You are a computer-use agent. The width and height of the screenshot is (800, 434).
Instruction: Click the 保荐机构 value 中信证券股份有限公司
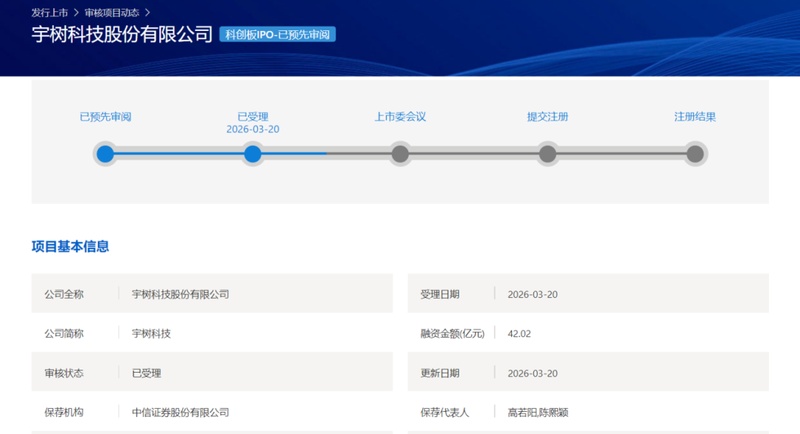(x=180, y=412)
